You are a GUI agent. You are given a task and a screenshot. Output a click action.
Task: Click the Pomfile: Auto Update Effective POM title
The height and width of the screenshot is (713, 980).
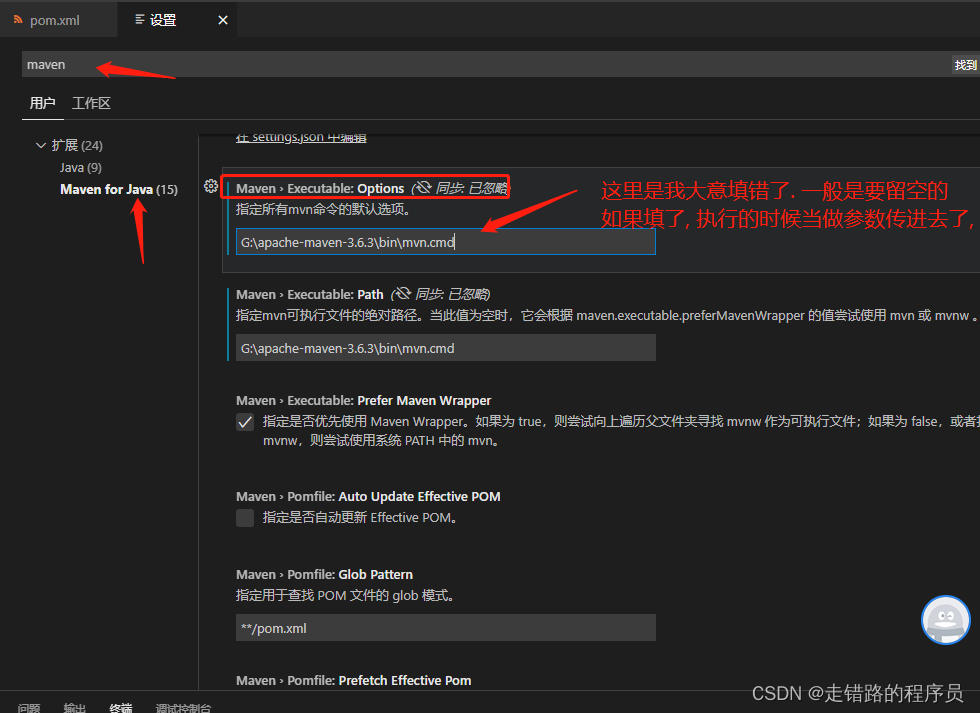pyautogui.click(x=368, y=497)
